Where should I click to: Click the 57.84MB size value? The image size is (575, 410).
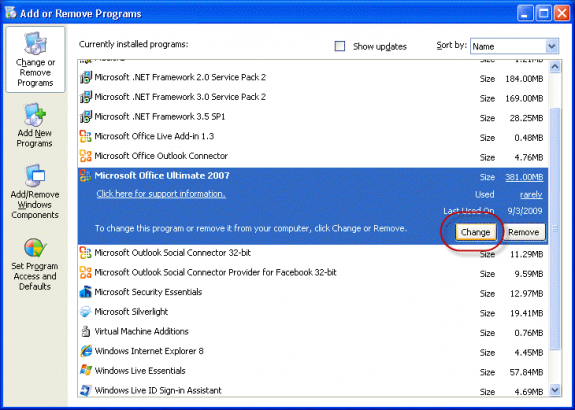(526, 373)
